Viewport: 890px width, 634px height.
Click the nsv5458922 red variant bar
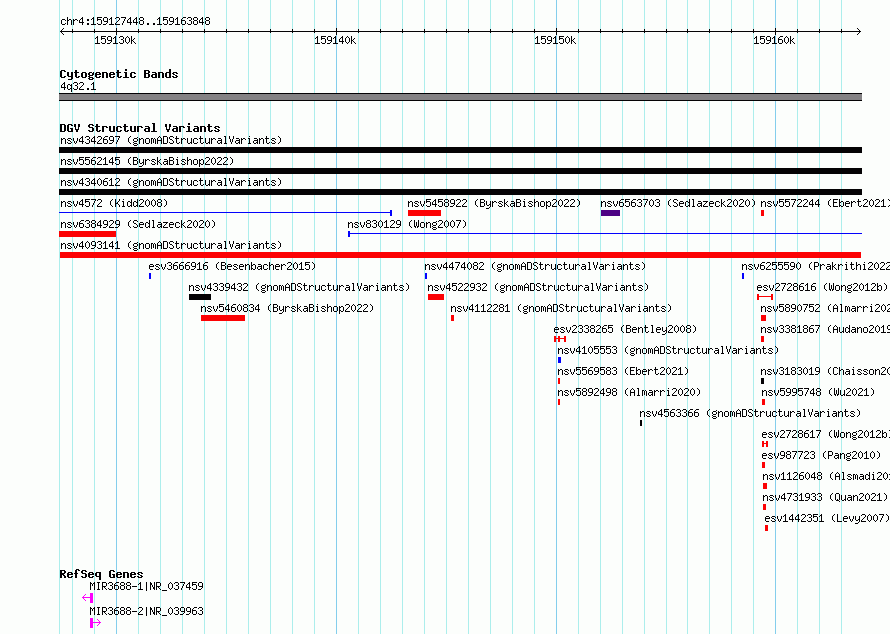[x=424, y=213]
